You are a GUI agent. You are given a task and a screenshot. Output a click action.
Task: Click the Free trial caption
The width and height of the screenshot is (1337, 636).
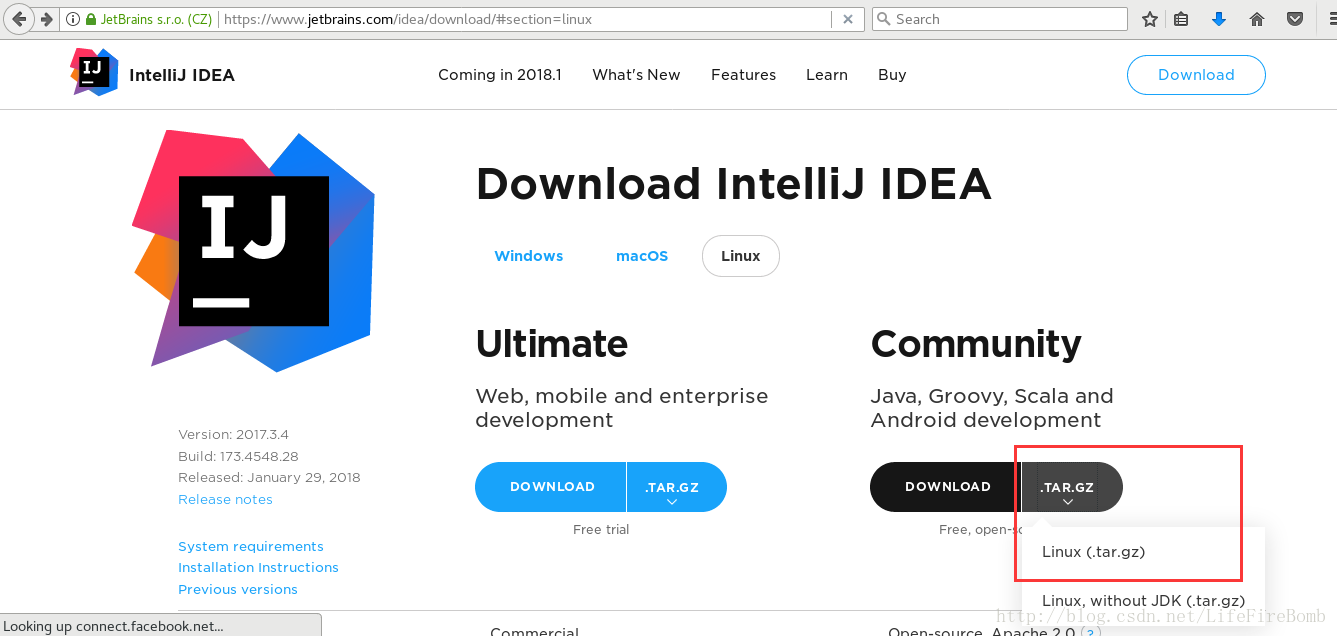pos(601,530)
